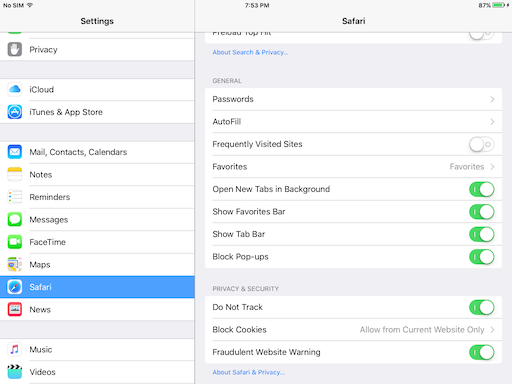Disable the Do Not Track switch

click(x=481, y=307)
